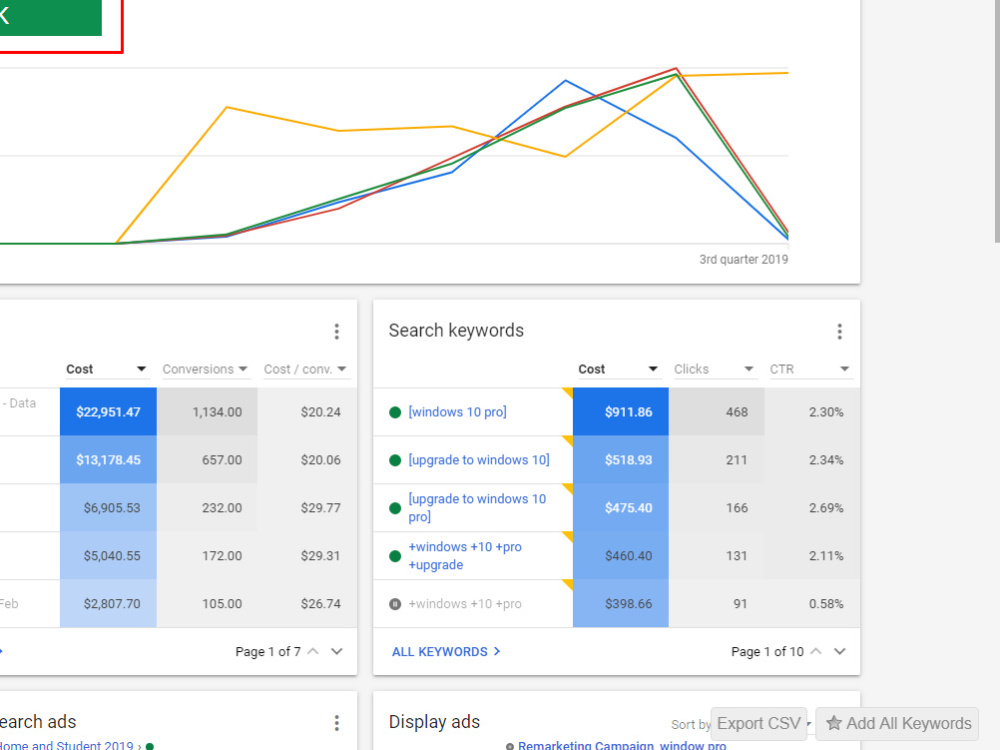
Task: Open [upgrade to windows 10] keyword
Action: [x=479, y=460]
